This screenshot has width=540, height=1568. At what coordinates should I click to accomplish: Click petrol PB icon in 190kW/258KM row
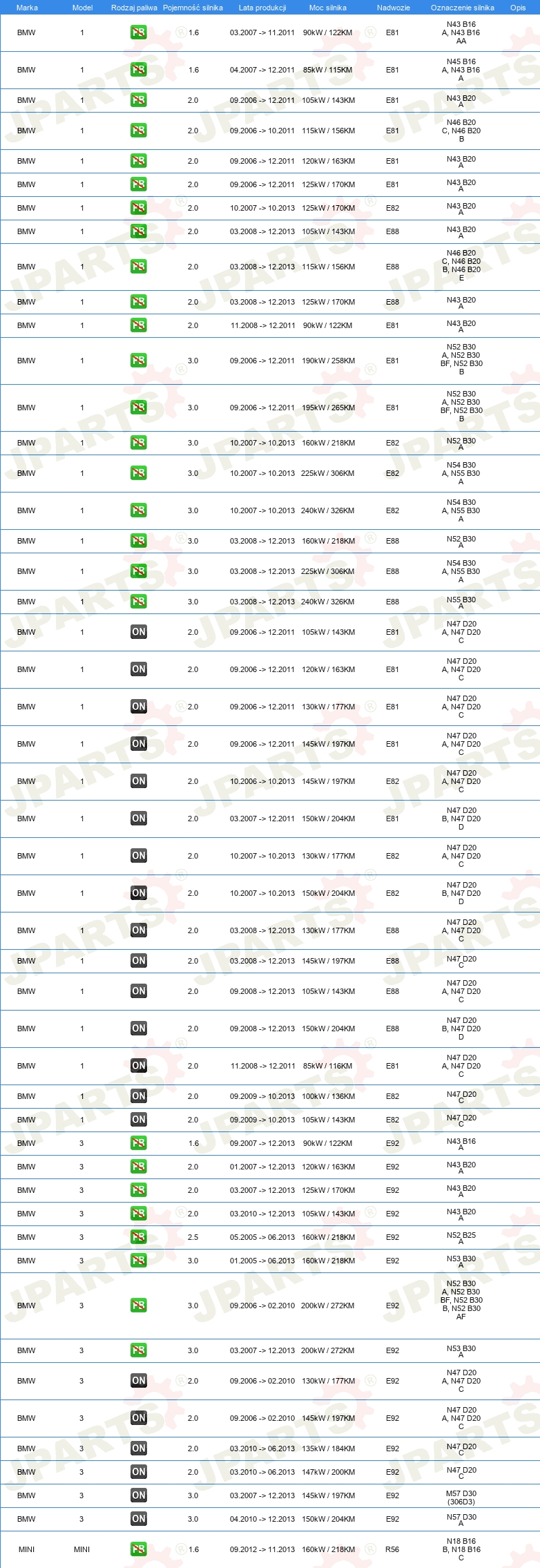point(139,361)
